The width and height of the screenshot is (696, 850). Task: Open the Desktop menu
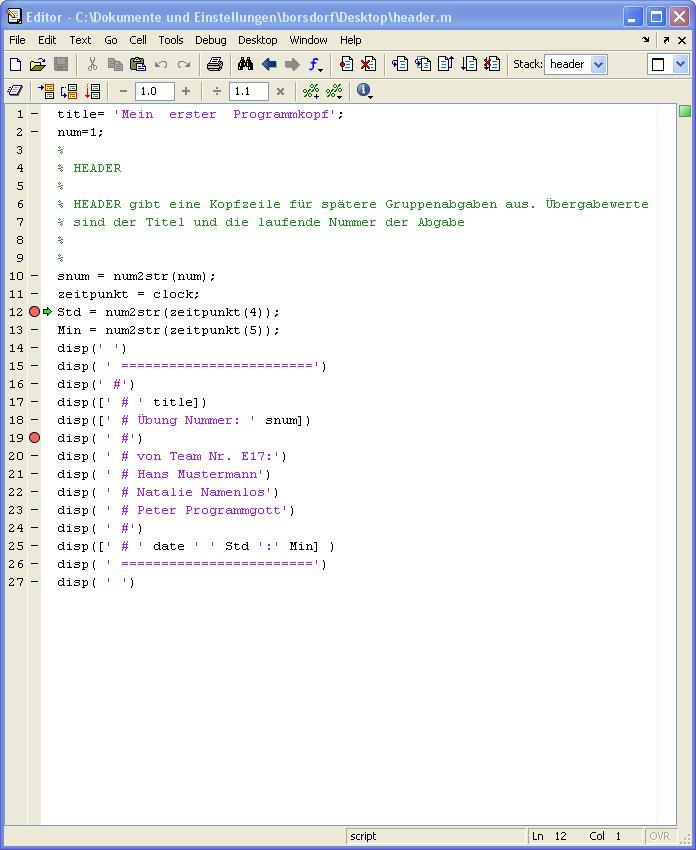pos(257,40)
